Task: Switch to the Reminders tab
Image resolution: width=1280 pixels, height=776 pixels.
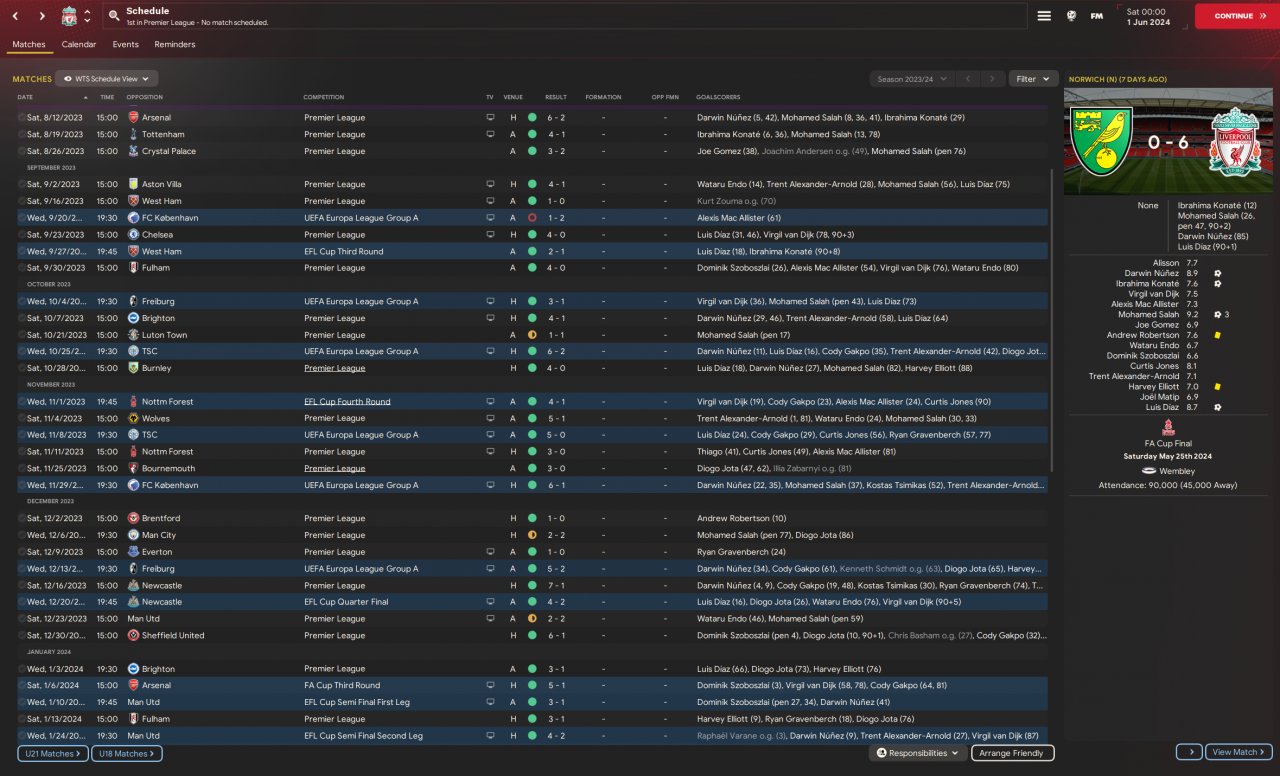Action: coord(175,45)
